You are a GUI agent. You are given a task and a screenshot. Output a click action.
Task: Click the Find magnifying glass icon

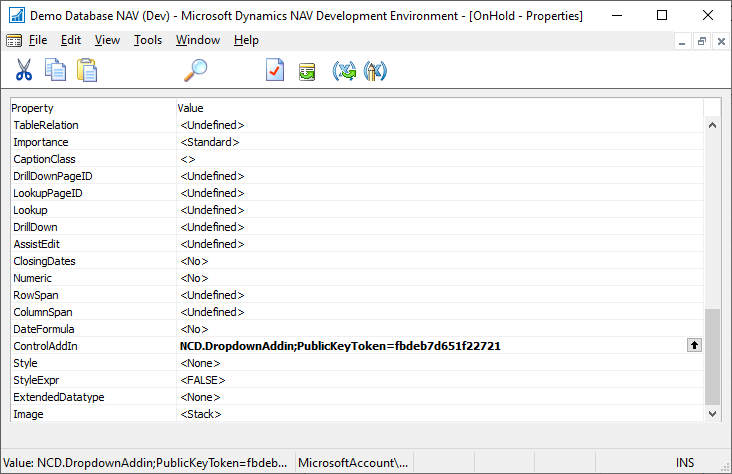point(196,71)
